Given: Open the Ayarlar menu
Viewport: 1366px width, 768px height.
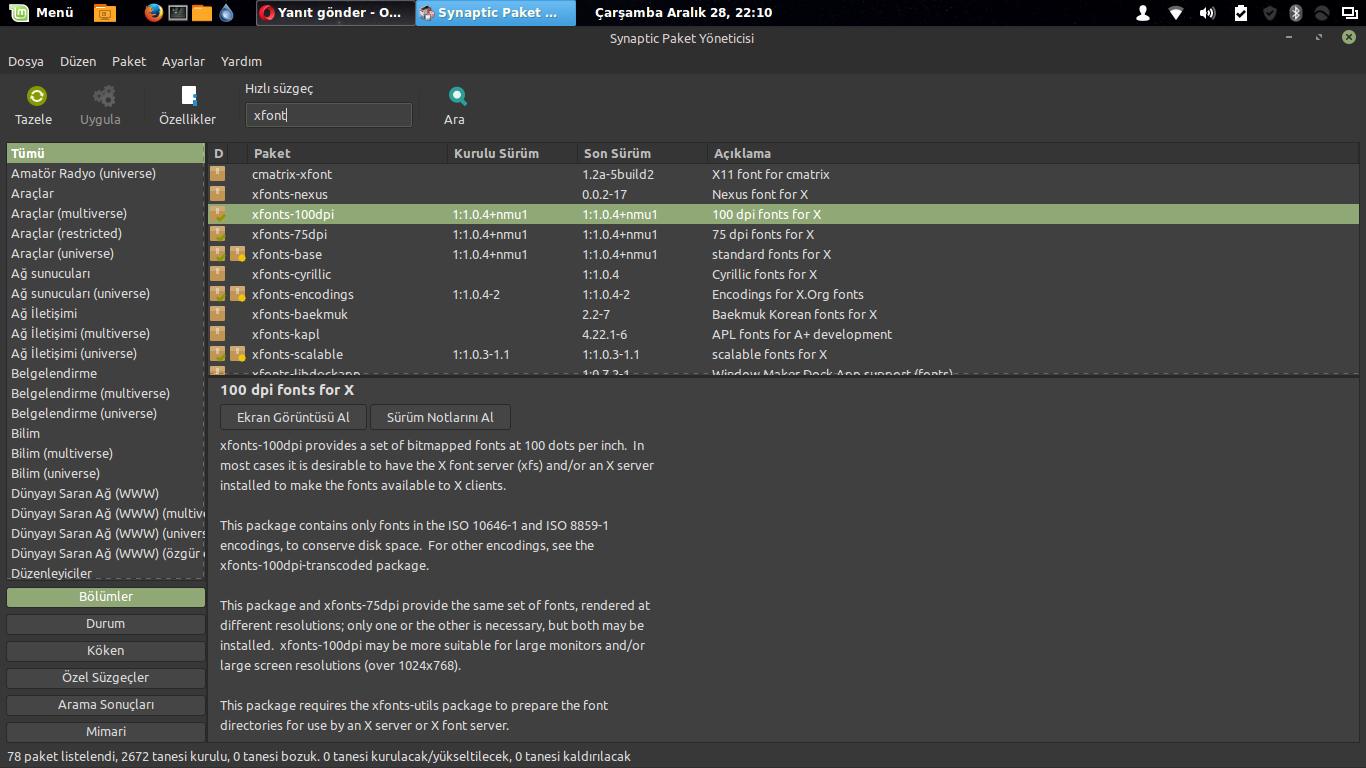Looking at the screenshot, I should [x=183, y=61].
